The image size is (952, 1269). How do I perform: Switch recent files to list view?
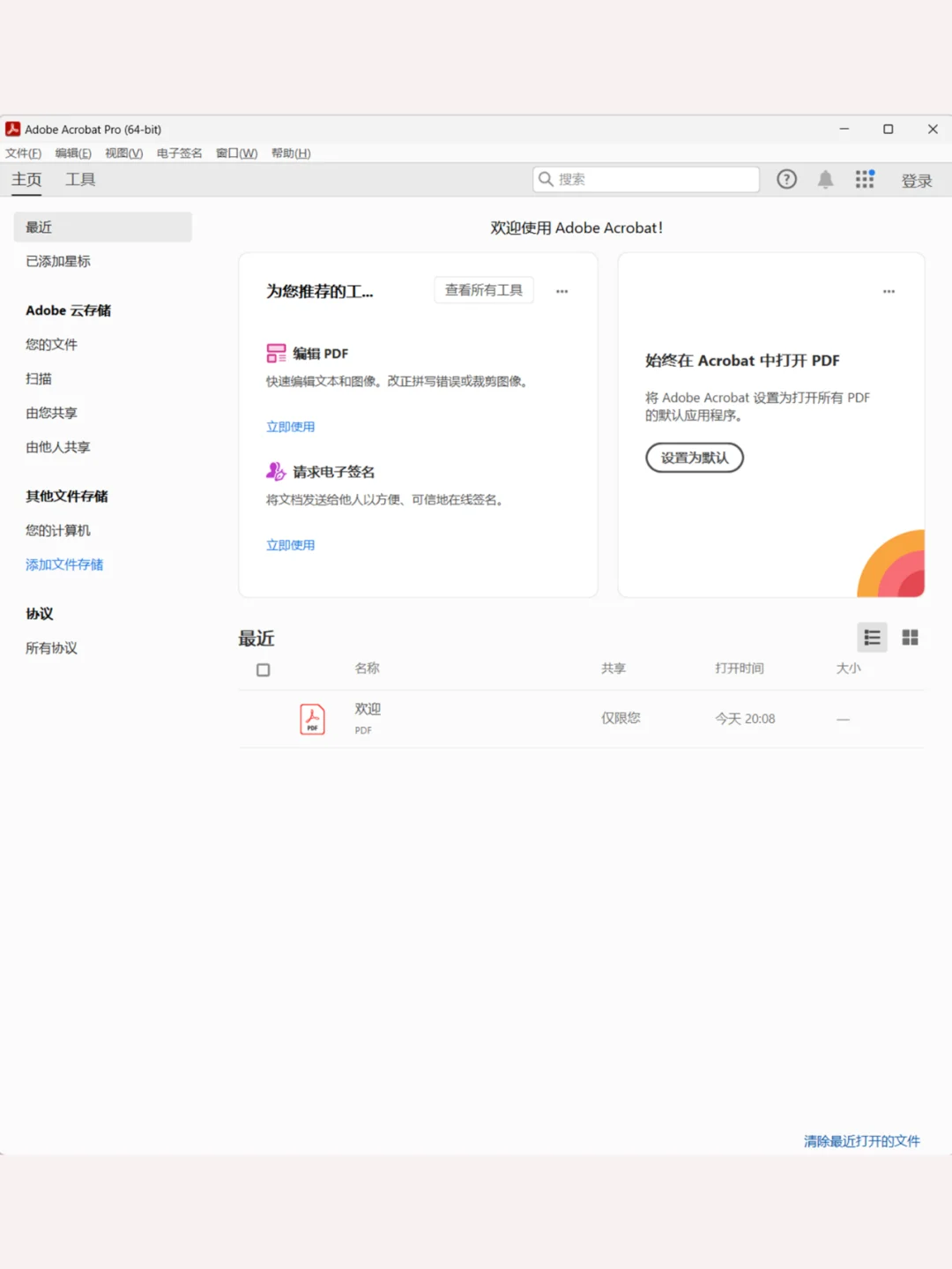[x=871, y=637]
